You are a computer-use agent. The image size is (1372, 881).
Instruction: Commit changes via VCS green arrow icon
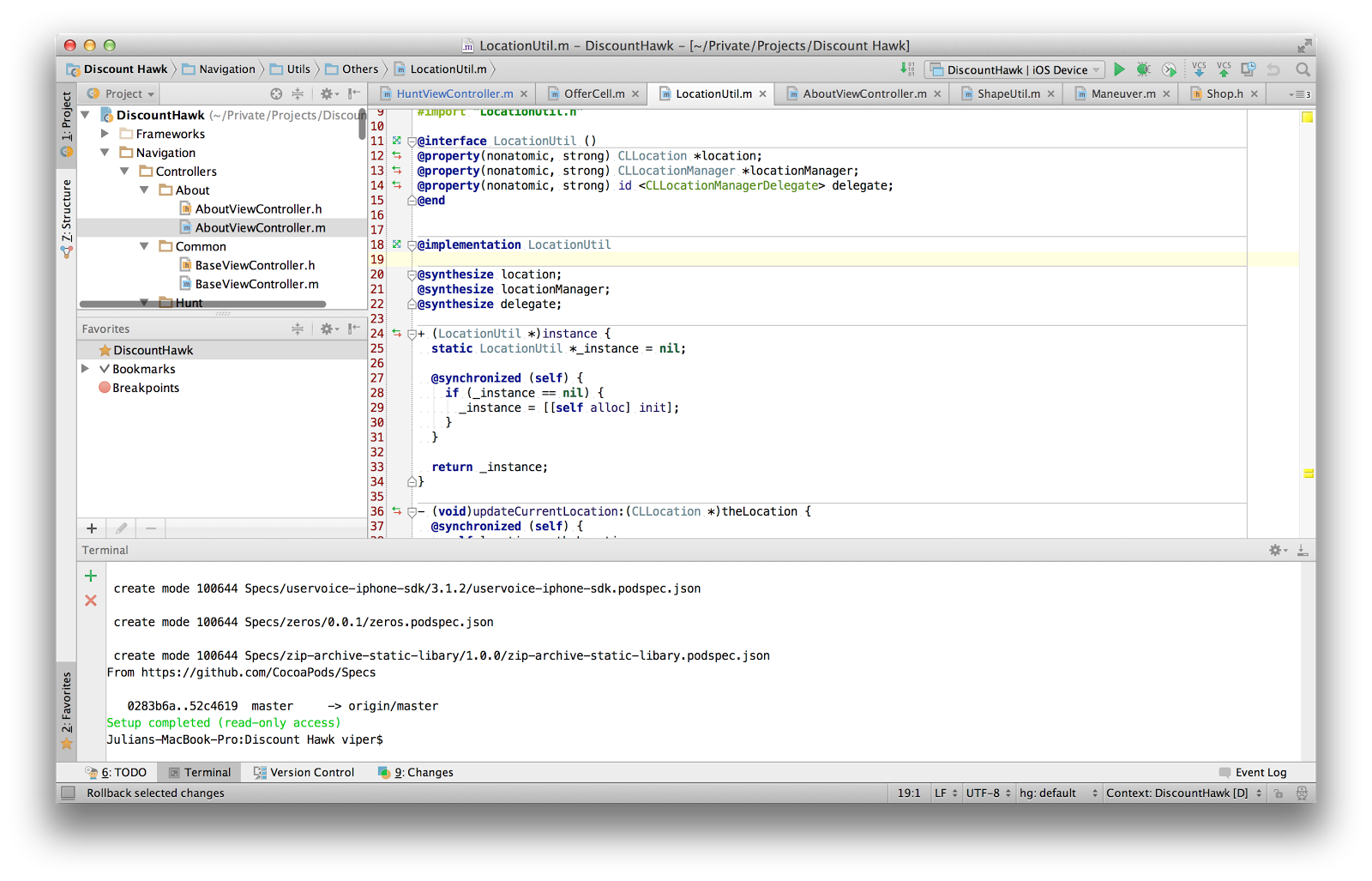[x=1224, y=69]
